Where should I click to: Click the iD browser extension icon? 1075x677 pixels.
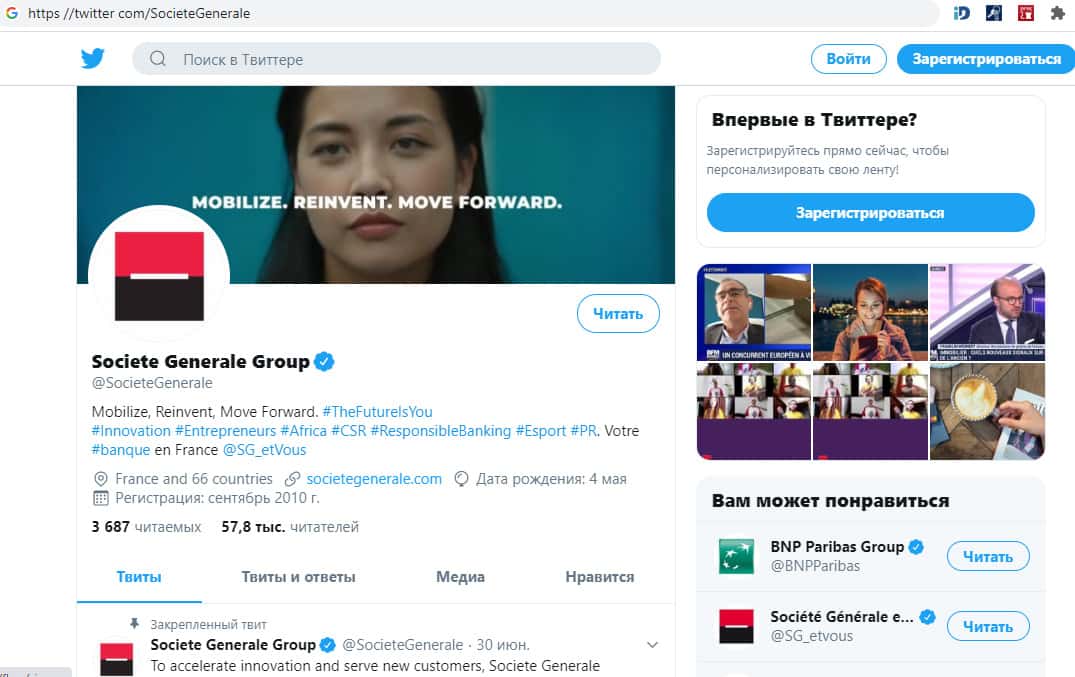(962, 13)
